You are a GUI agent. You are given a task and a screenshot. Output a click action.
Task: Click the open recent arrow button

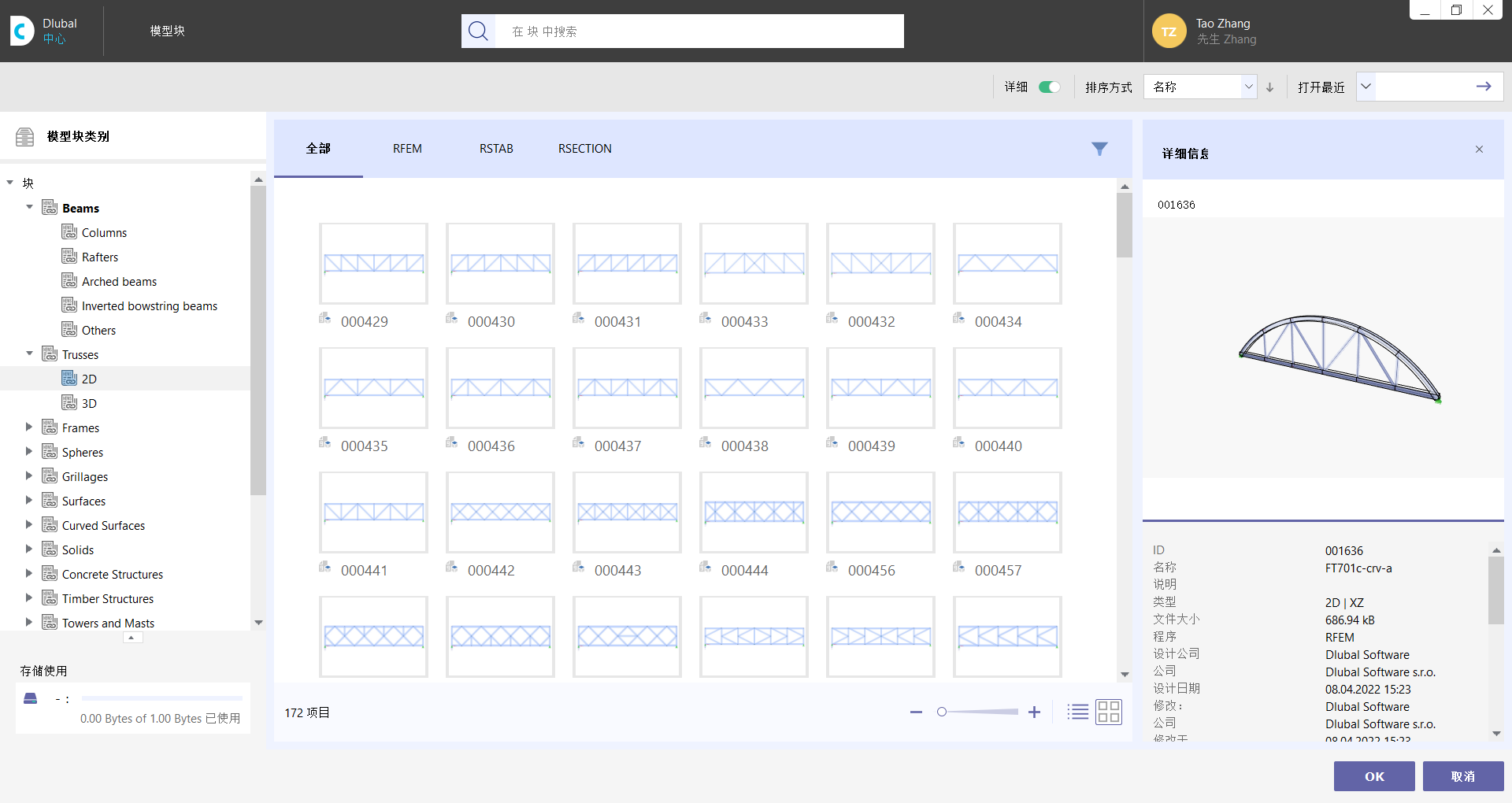click(1484, 87)
